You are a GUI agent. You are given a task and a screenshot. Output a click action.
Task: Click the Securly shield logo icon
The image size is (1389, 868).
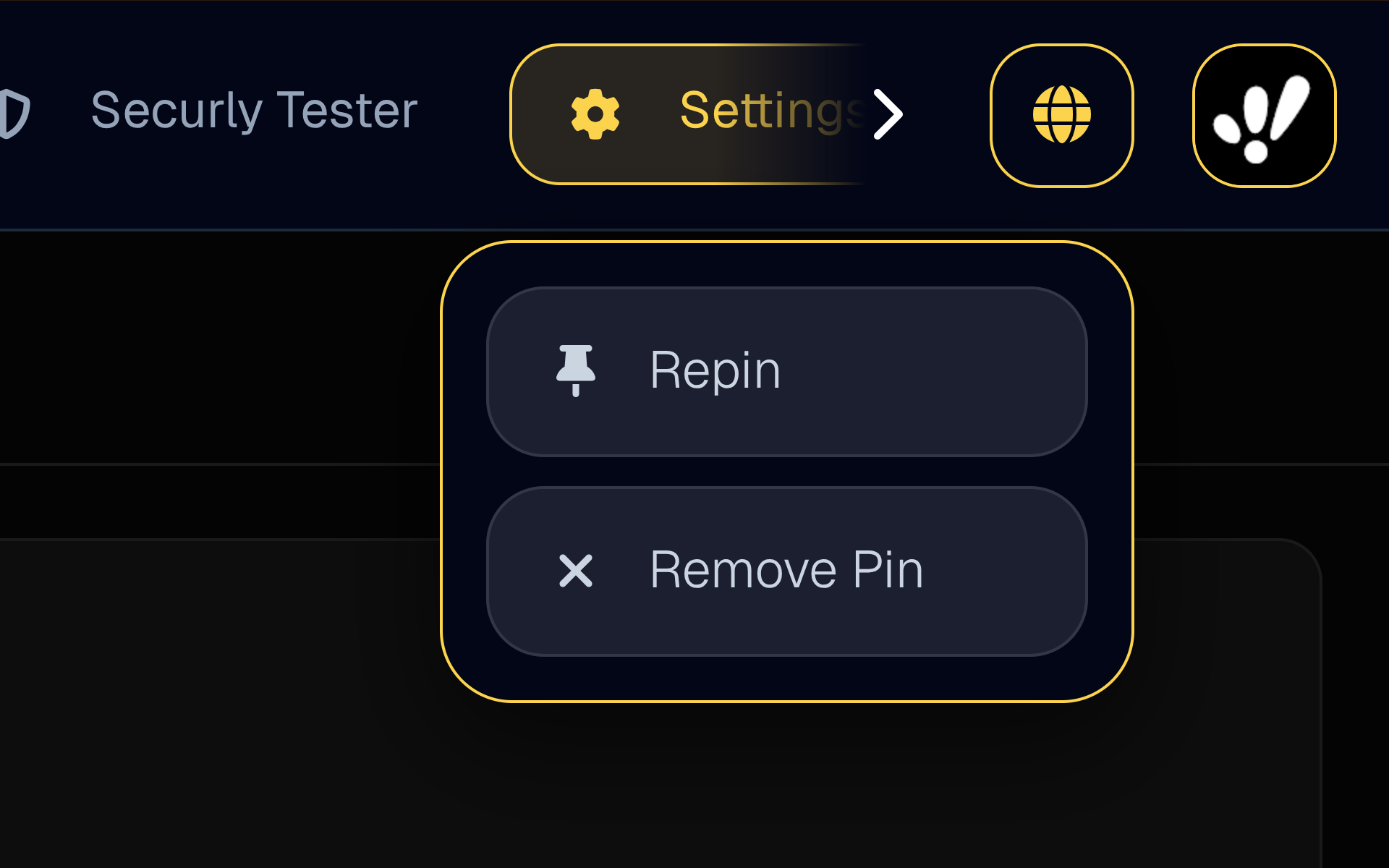tap(14, 113)
